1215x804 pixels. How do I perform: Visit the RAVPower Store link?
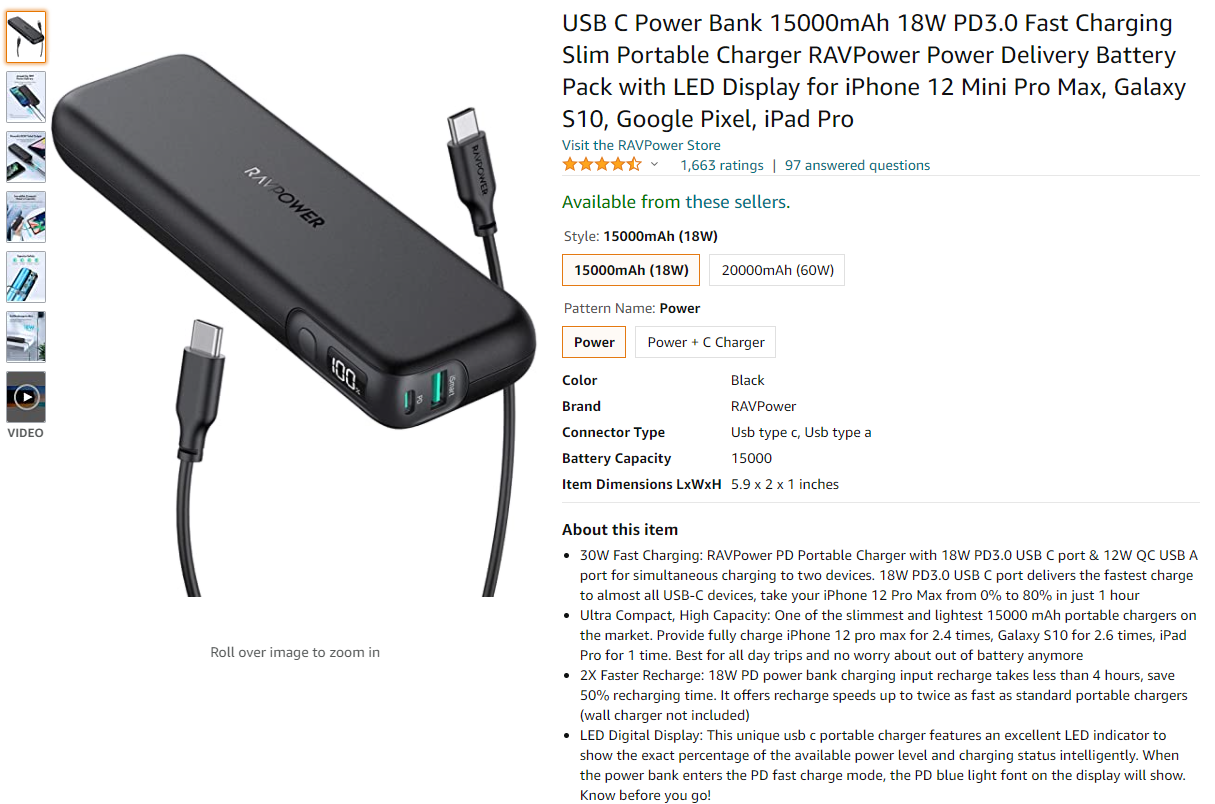641,145
